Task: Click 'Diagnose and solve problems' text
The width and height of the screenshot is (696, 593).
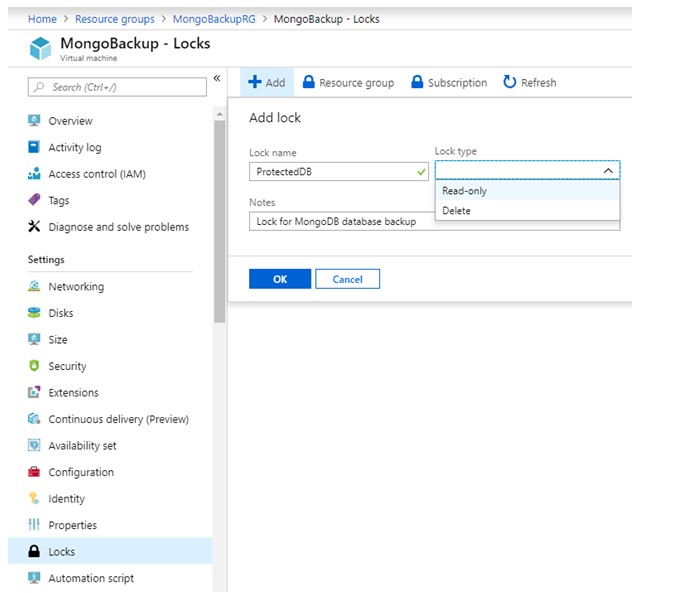Action: tap(119, 227)
